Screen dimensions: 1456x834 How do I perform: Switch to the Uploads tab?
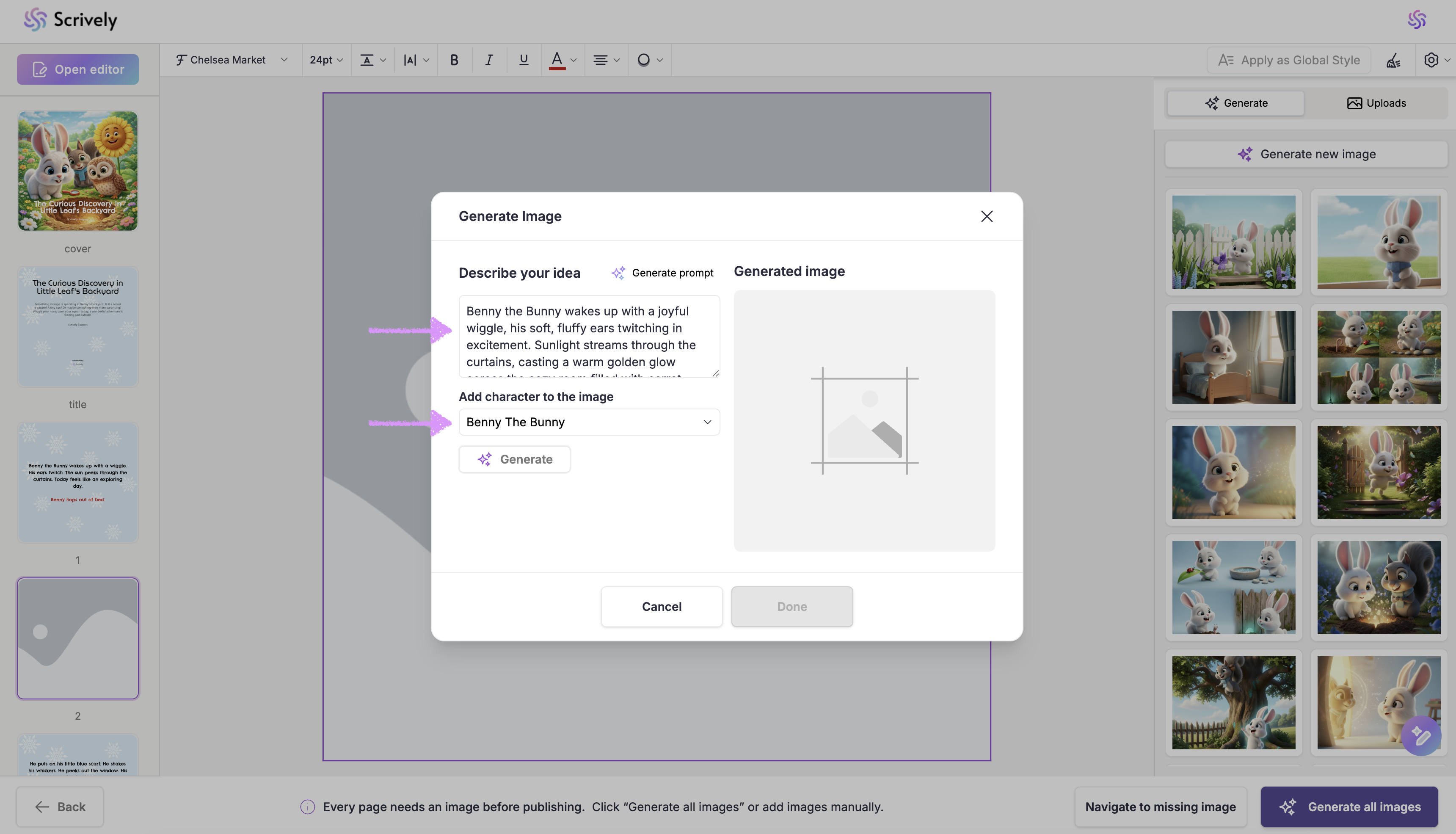pyautogui.click(x=1376, y=103)
